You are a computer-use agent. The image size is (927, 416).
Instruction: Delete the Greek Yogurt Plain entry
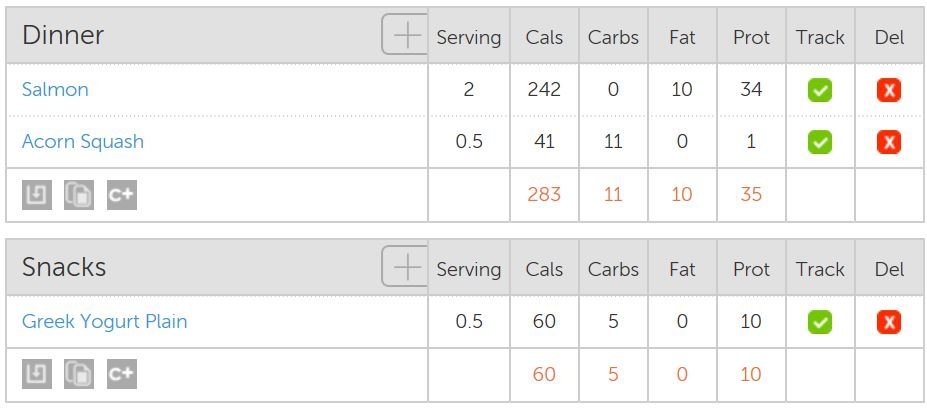(x=889, y=322)
